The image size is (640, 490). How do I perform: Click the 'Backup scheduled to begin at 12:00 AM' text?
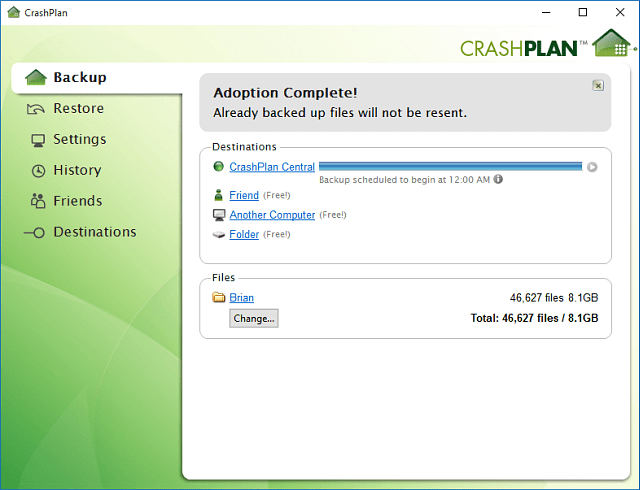click(x=404, y=180)
